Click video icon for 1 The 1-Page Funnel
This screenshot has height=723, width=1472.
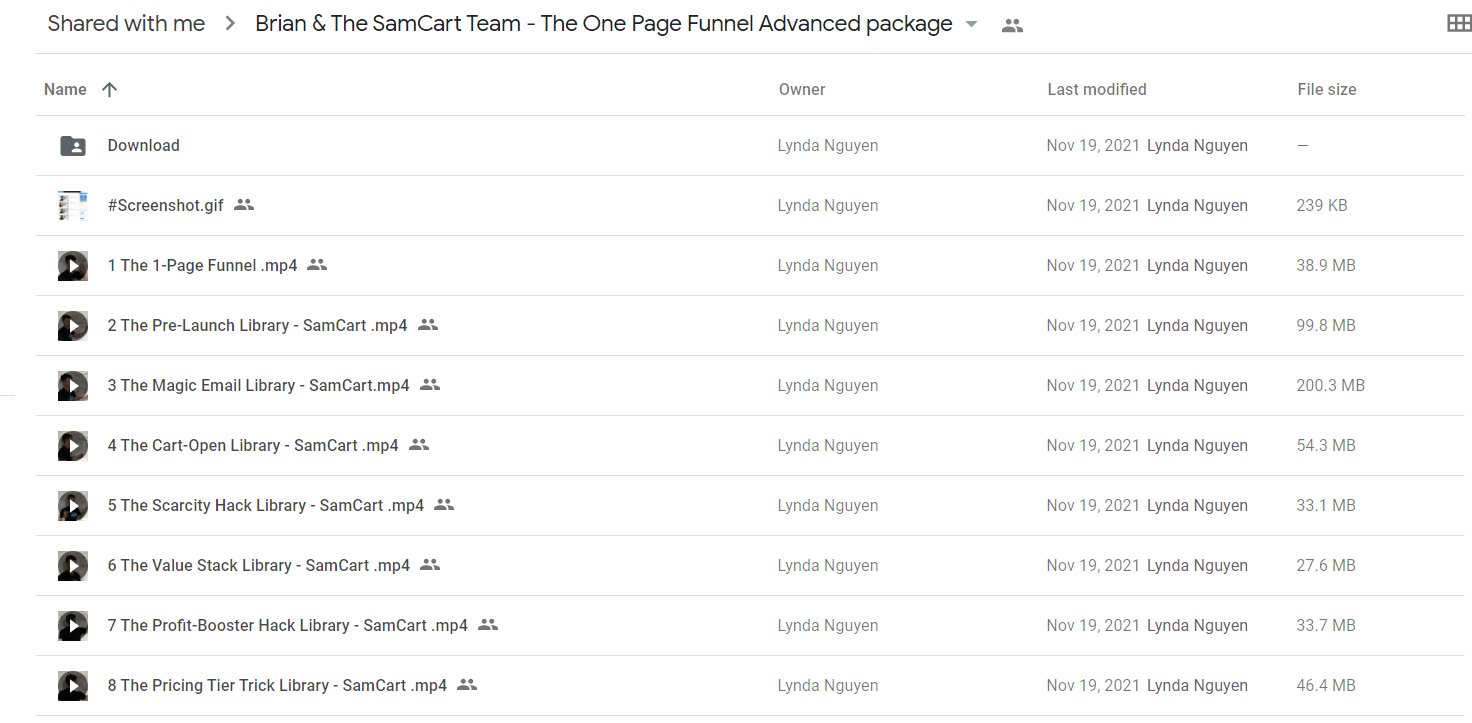pos(73,266)
